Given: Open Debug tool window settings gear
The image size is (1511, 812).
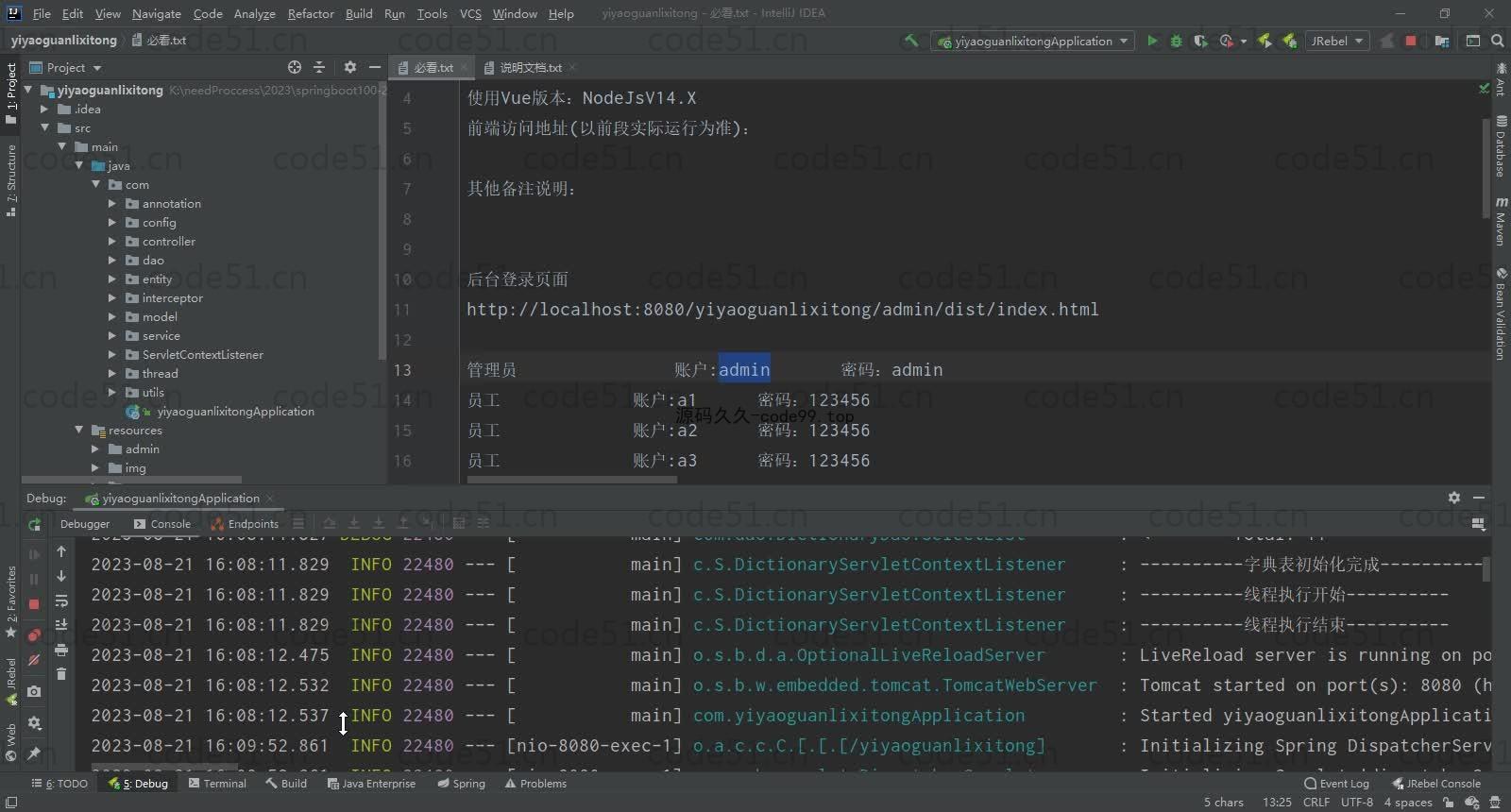Looking at the screenshot, I should (1454, 498).
